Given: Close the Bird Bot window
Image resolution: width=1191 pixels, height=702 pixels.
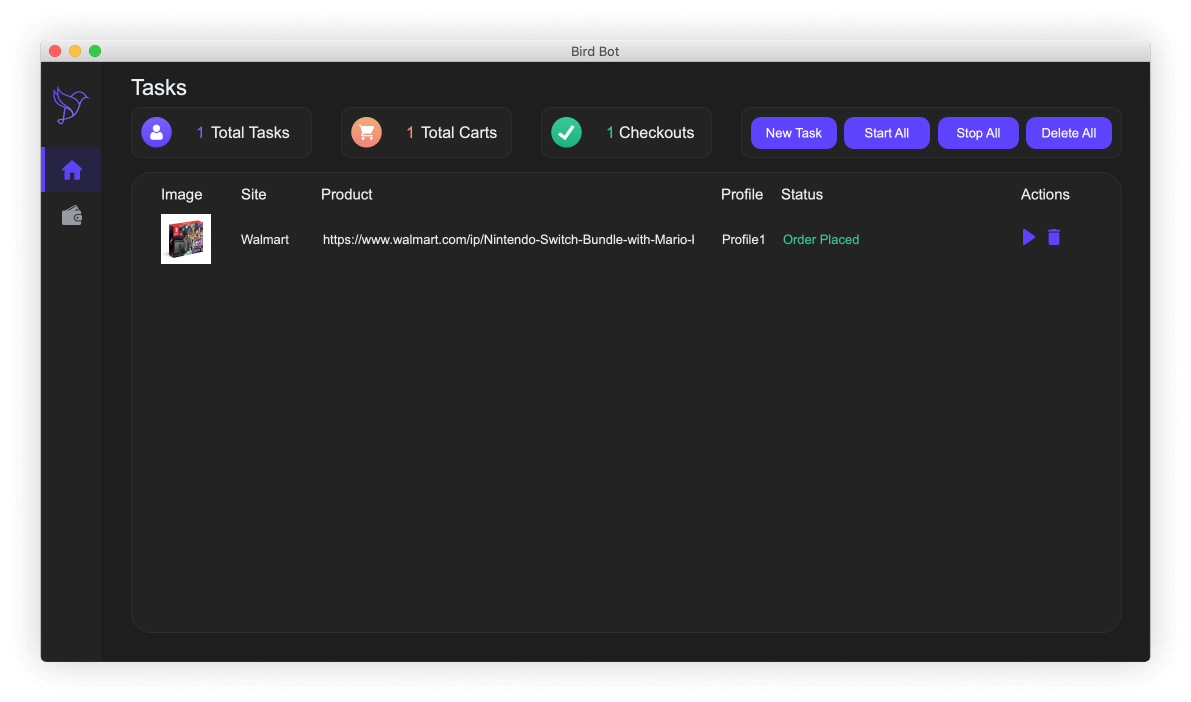Looking at the screenshot, I should [55, 51].
